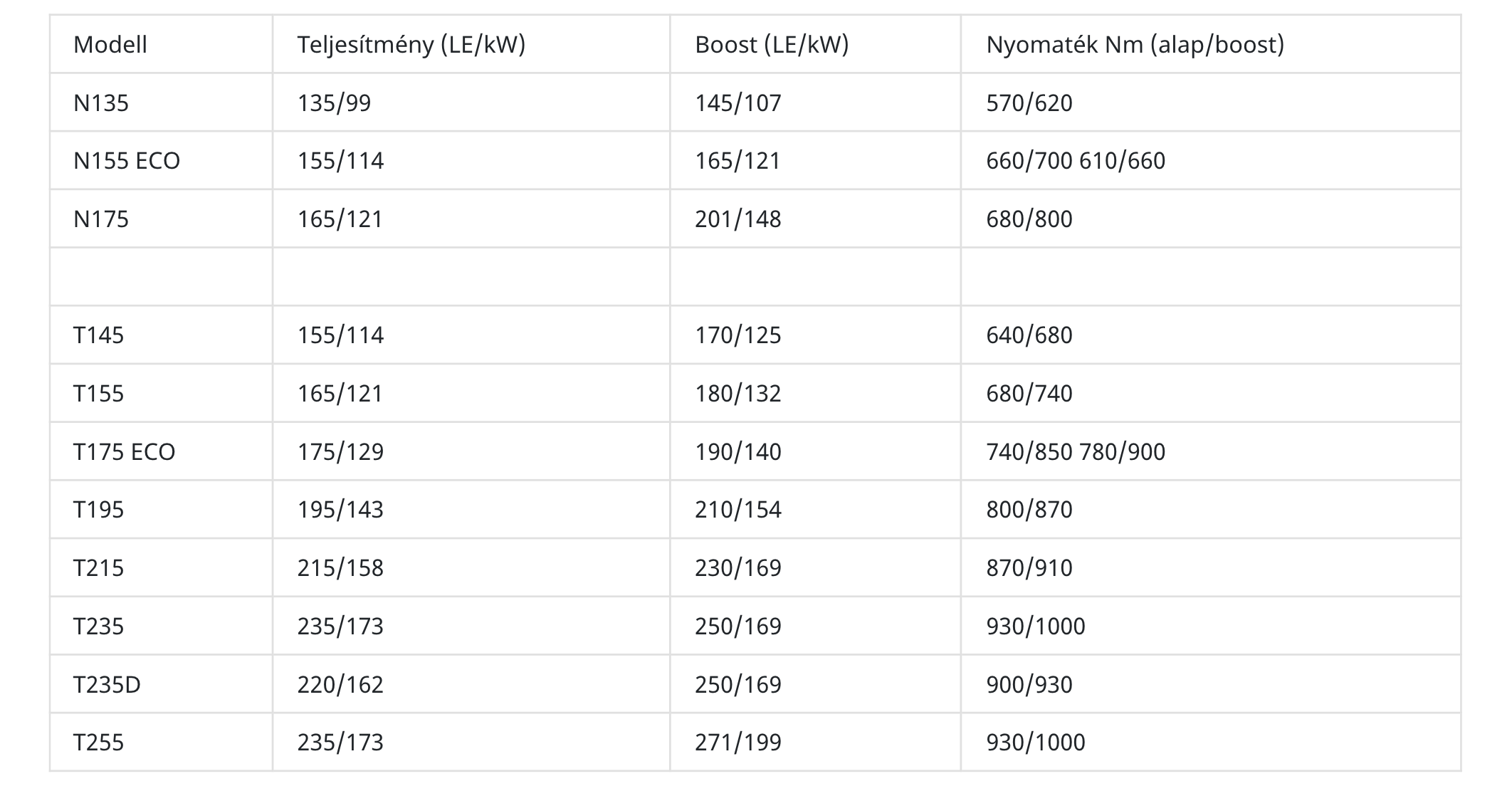Select the T155 row label
The height and width of the screenshot is (786, 1512).
(98, 394)
